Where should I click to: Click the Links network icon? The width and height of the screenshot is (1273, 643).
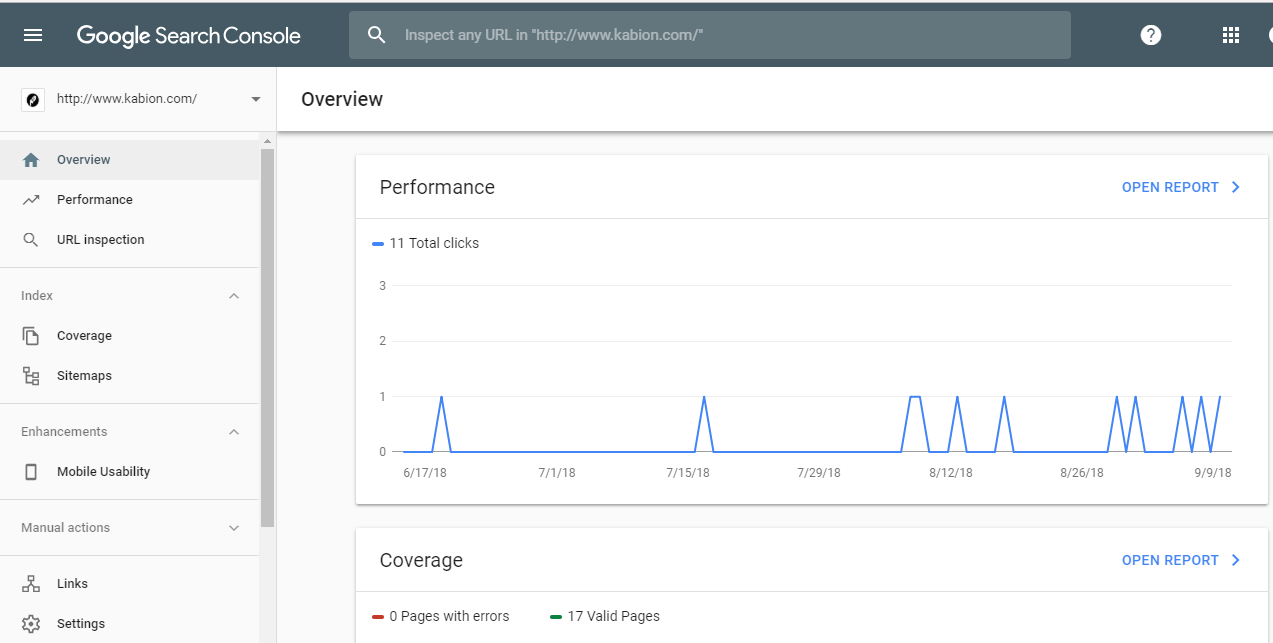tap(31, 584)
